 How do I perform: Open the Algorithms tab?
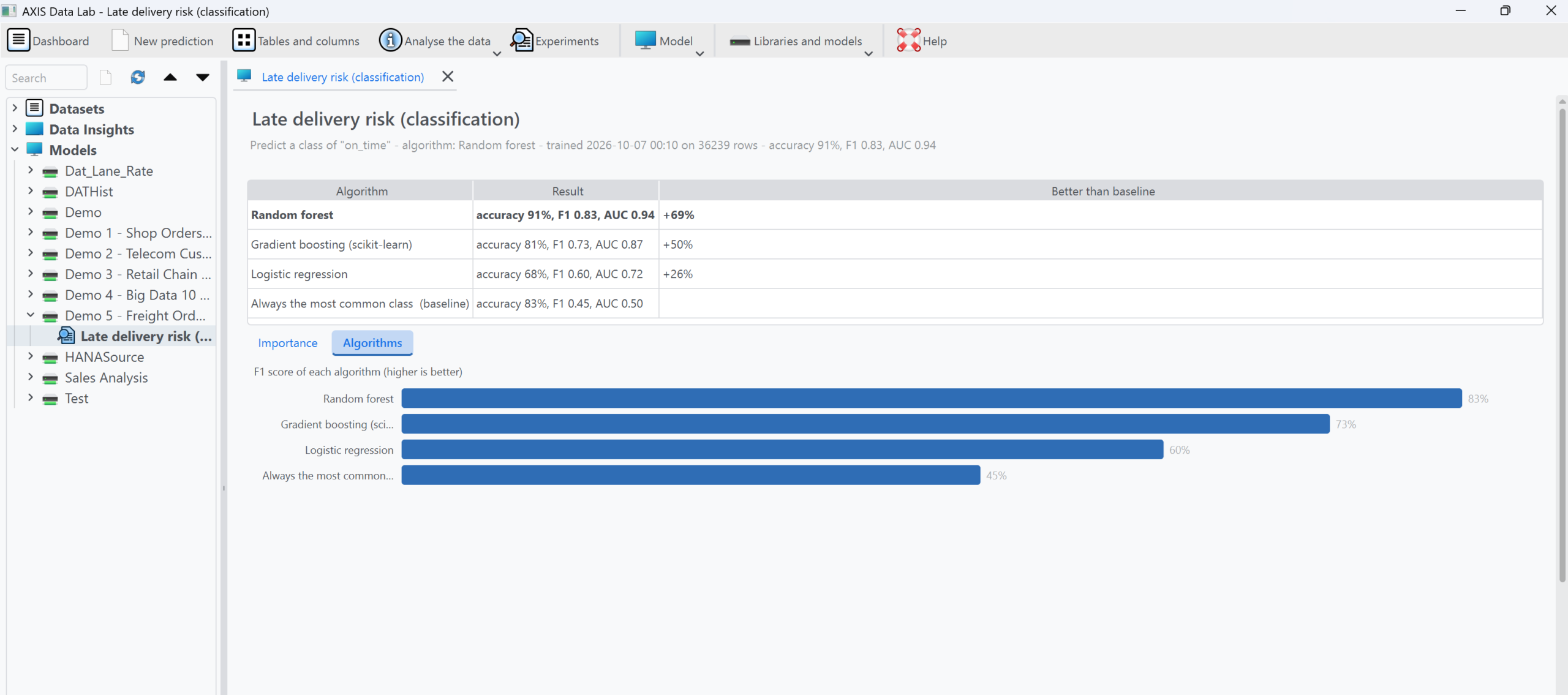coord(372,343)
